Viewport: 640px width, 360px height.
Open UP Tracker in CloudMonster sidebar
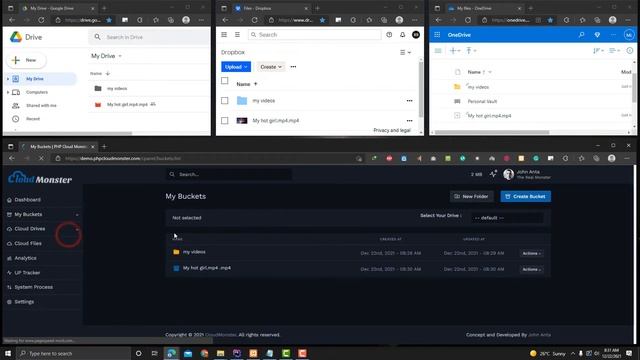[x=27, y=272]
